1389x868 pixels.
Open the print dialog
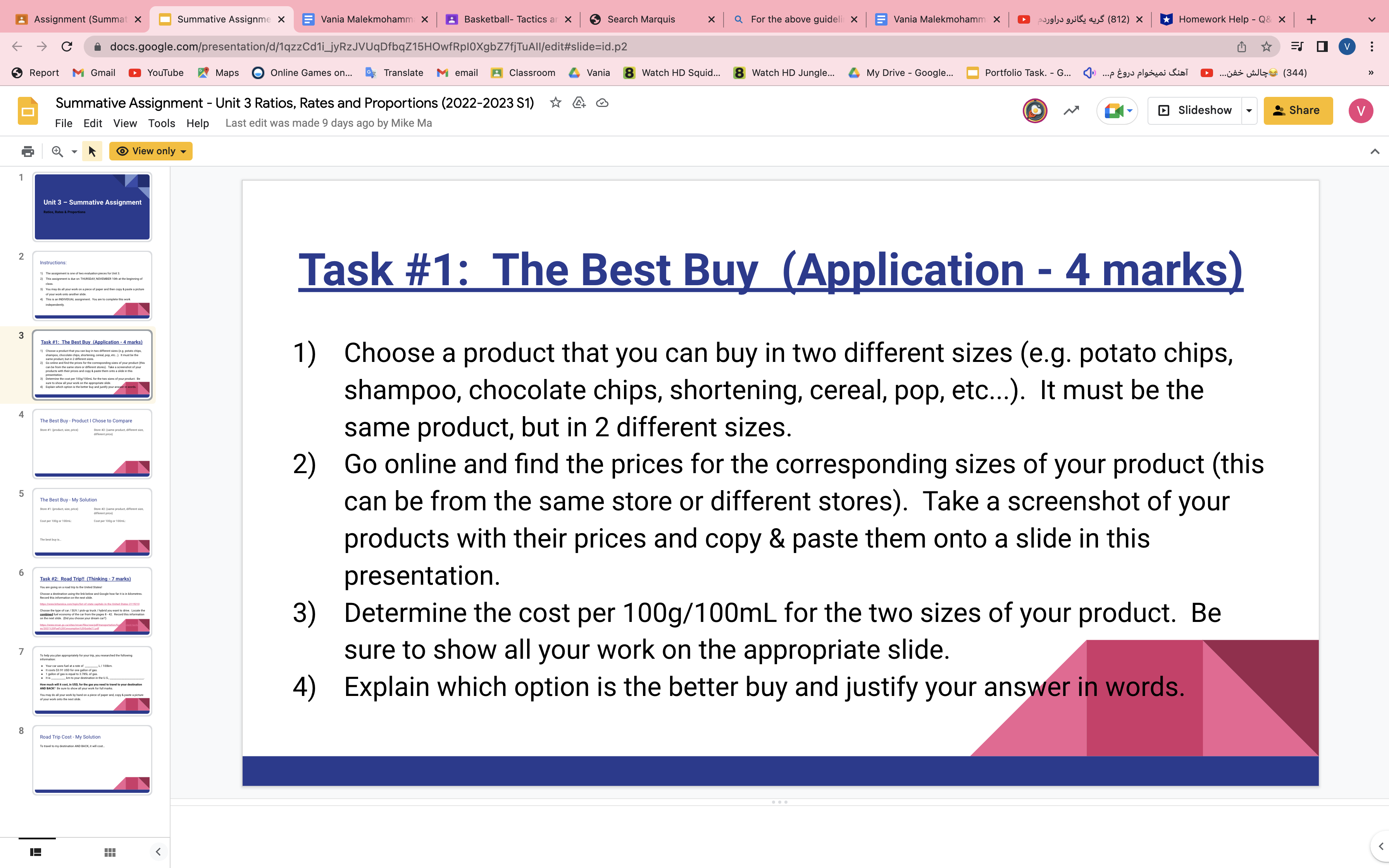[x=27, y=151]
